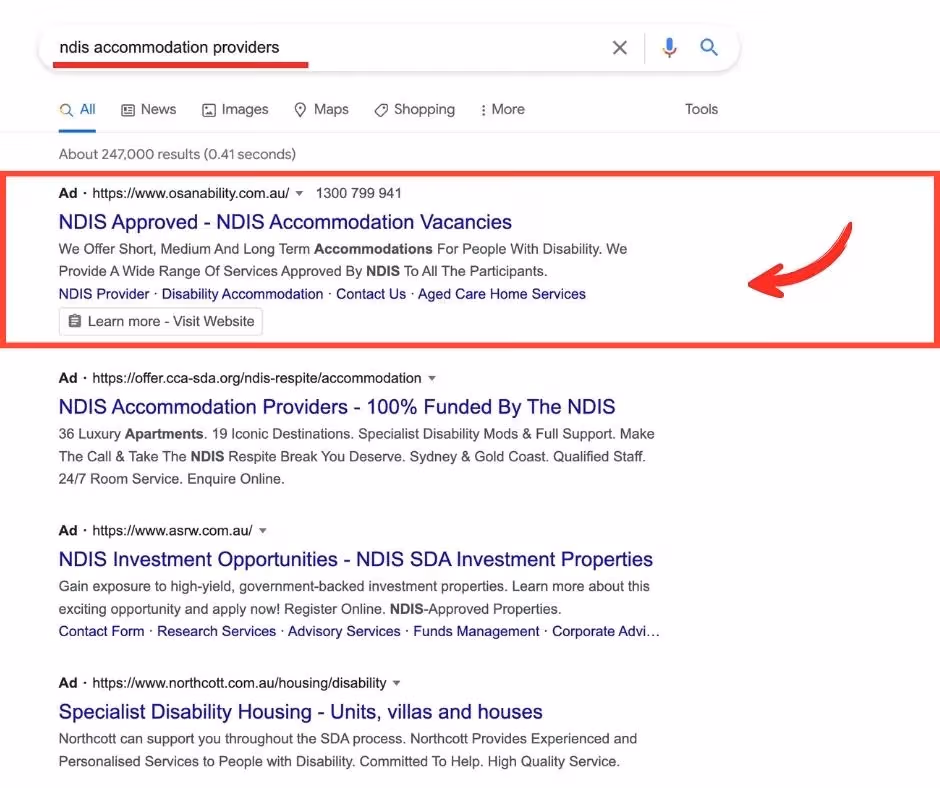Viewport: 940px width, 788px height.
Task: Click the About 247,000 results text
Action: [x=177, y=154]
